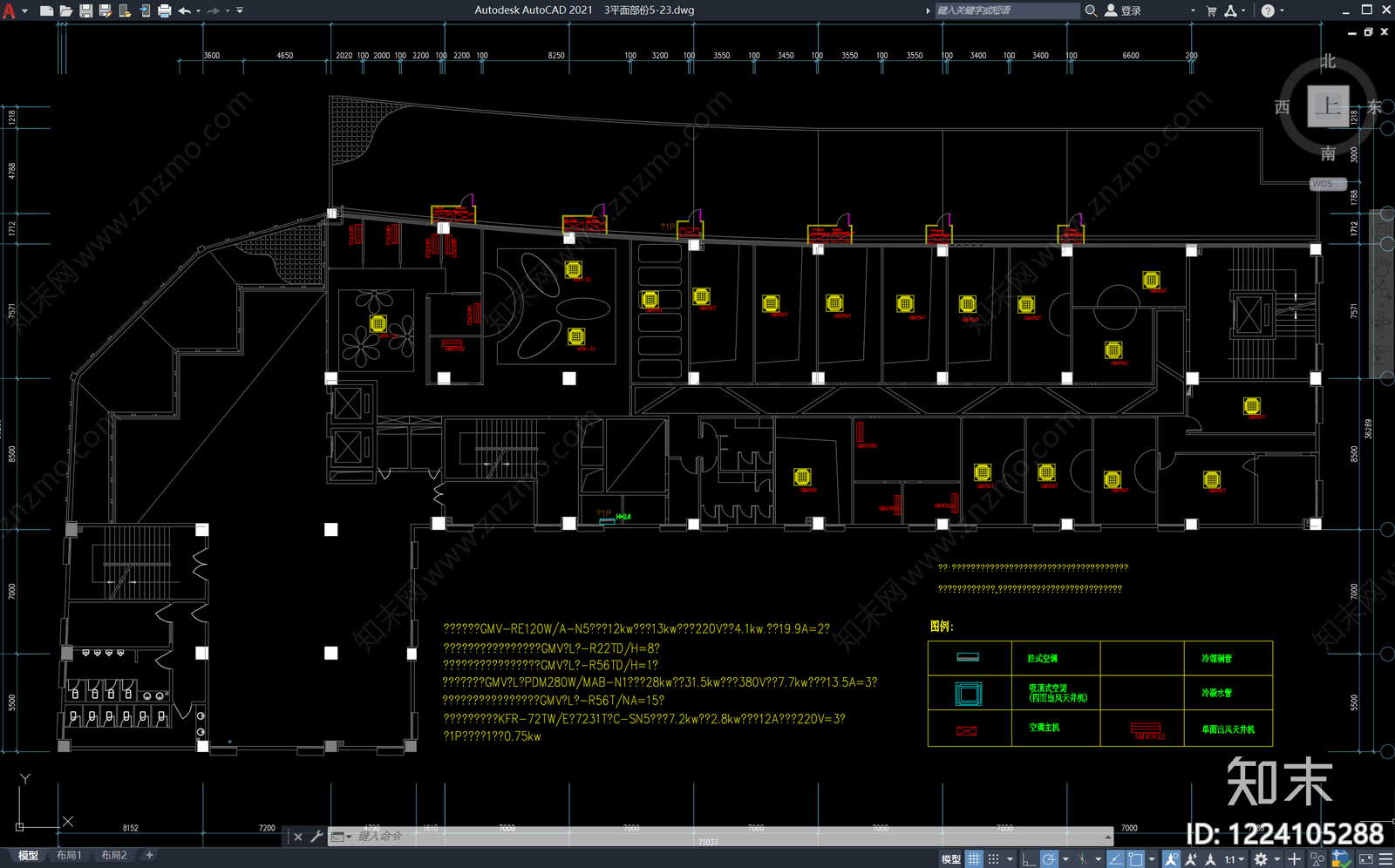Open the workspace switching gear icon
Screen dimensions: 1395x868
(1261, 859)
